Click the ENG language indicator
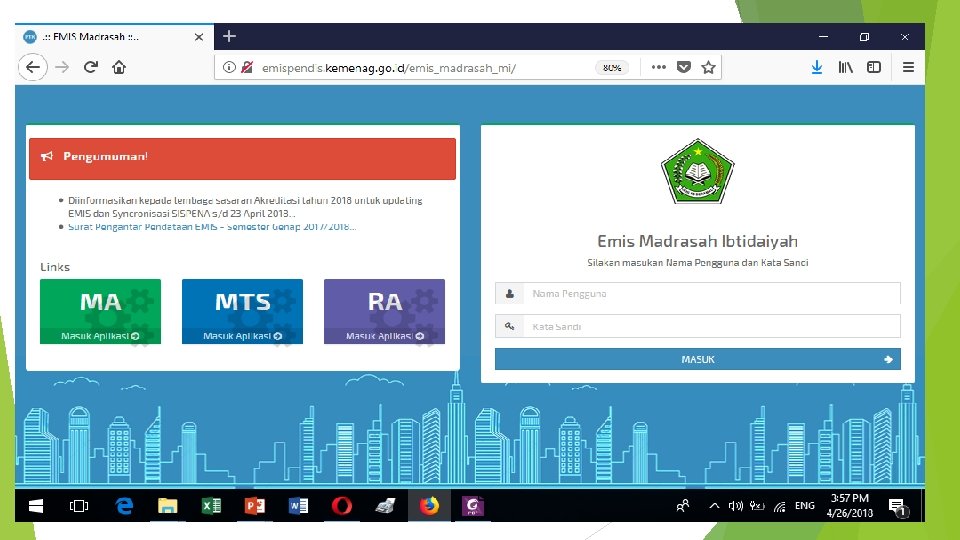This screenshot has height=540, width=960. pyautogui.click(x=804, y=506)
